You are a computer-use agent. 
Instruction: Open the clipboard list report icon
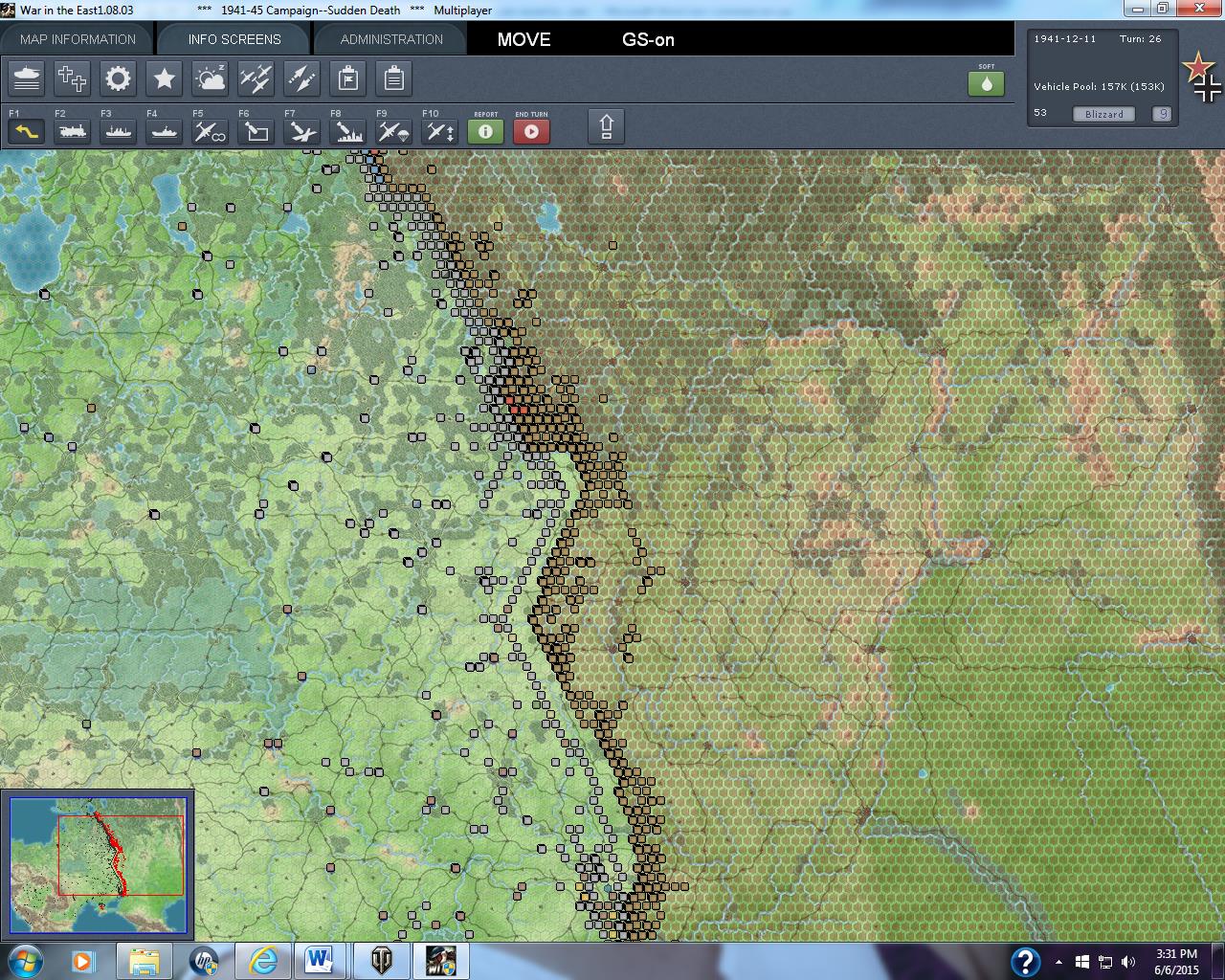(x=393, y=78)
